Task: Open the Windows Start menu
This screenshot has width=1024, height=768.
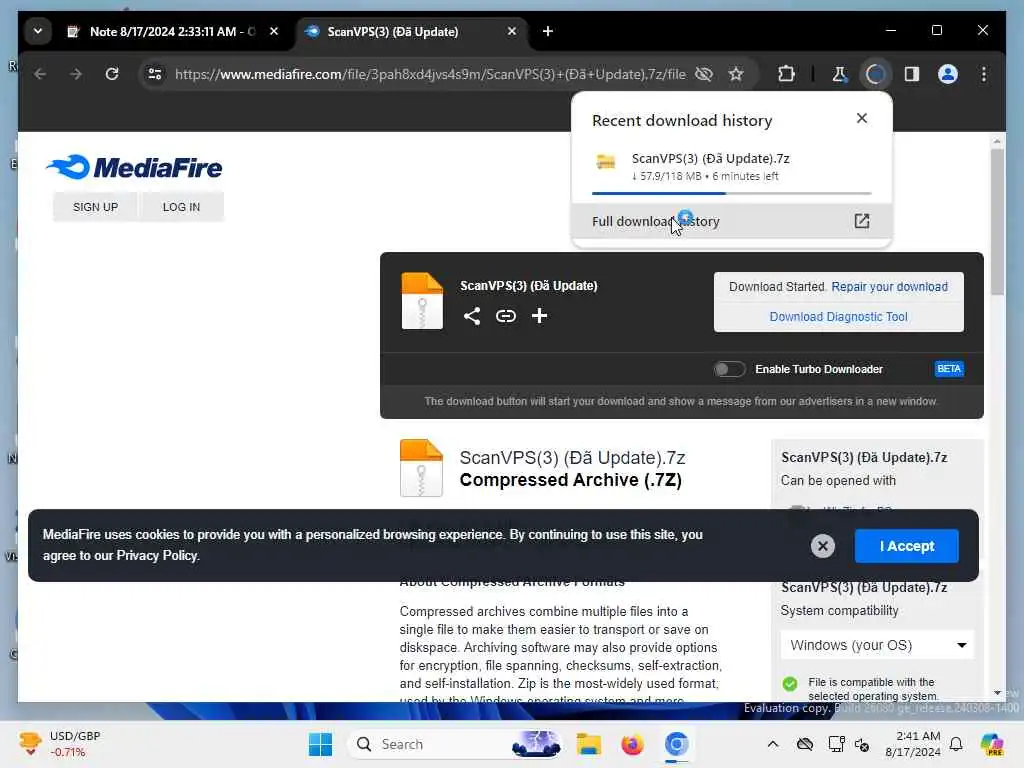Action: pos(320,744)
